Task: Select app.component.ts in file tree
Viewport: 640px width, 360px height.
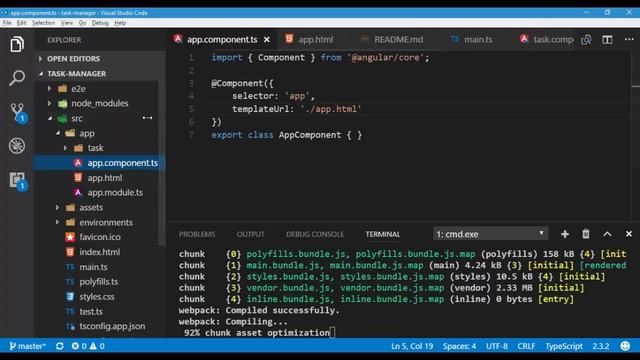Action: (x=100, y=163)
